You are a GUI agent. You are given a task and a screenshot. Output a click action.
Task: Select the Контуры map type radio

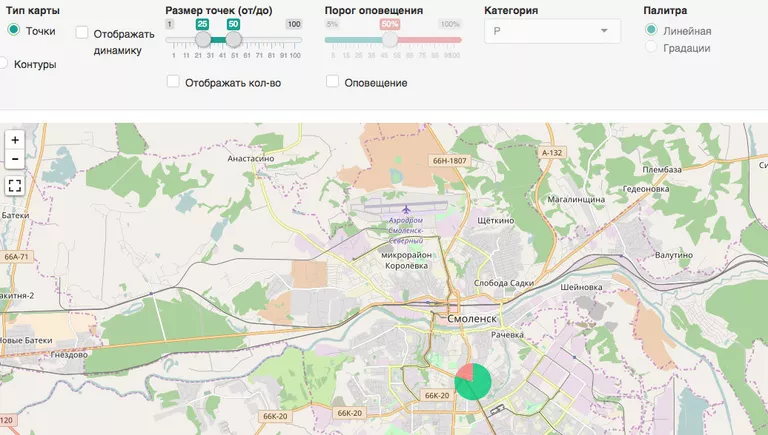(2, 63)
